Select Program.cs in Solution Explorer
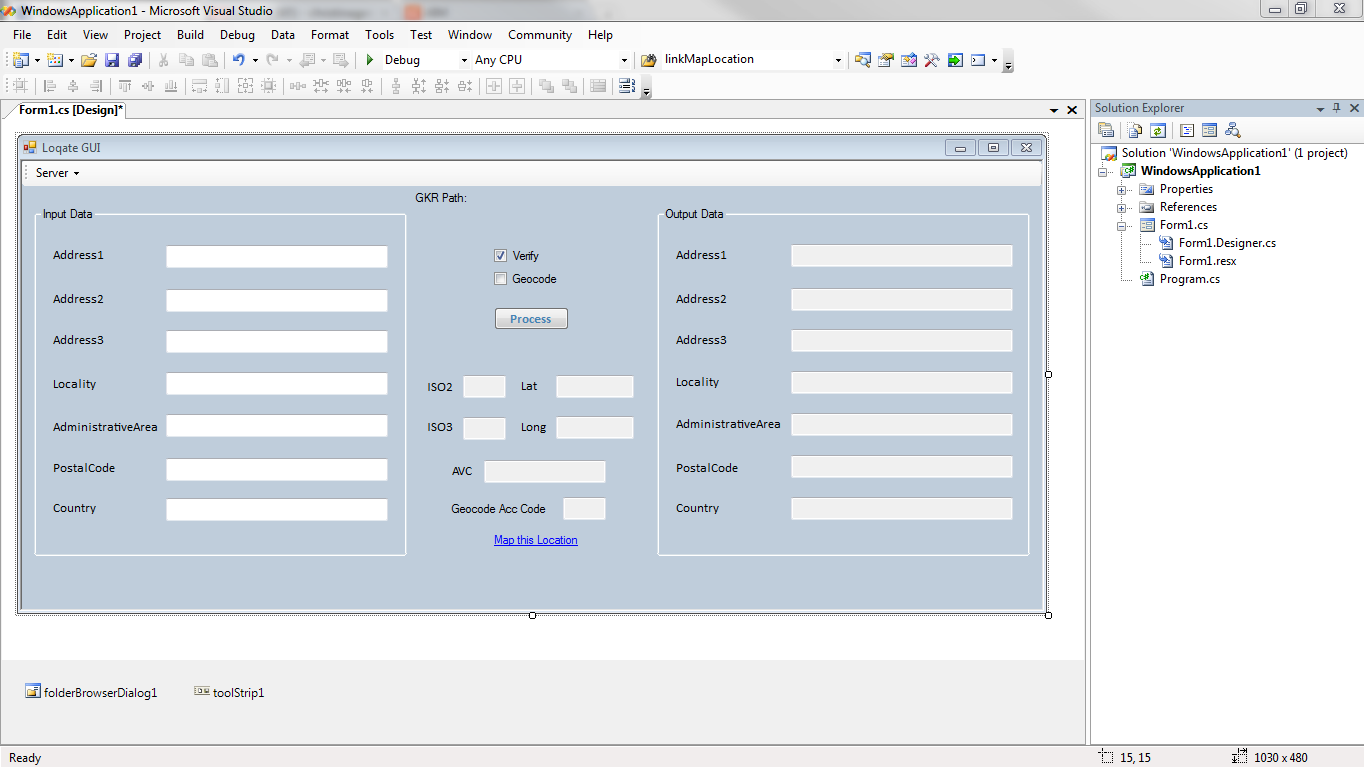 [1189, 279]
